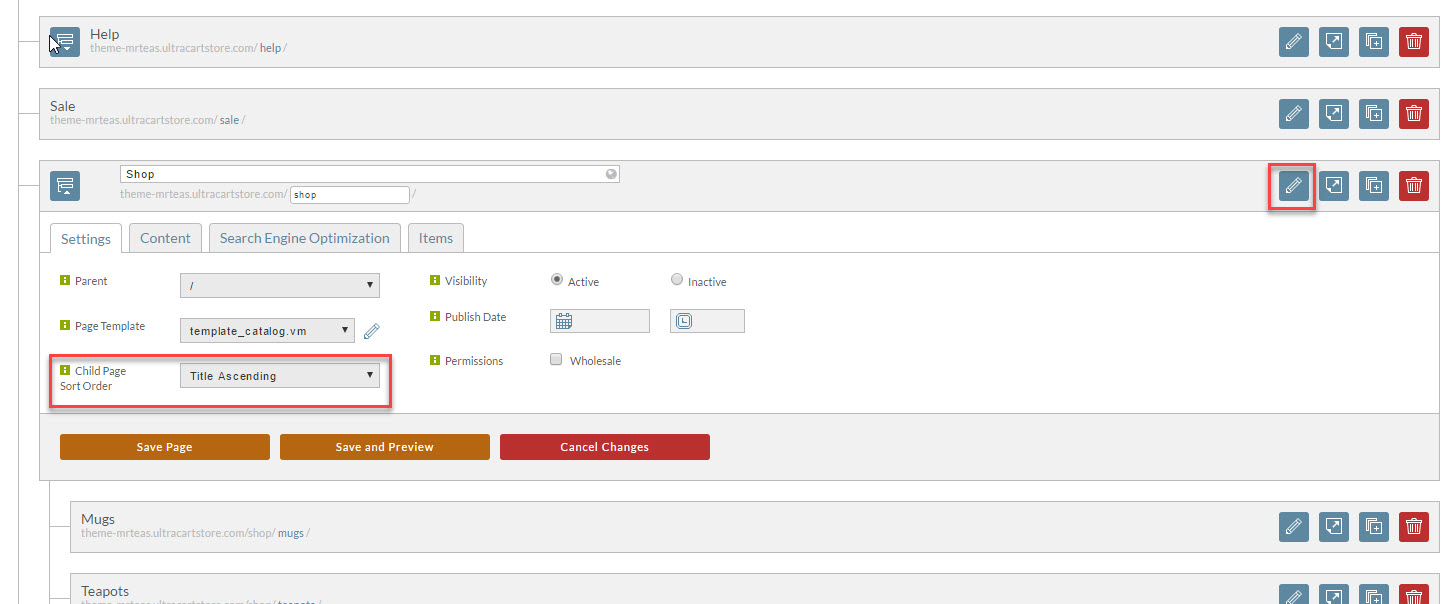Click the Save Page button
Viewport: 1453px width, 604px height.
[165, 447]
